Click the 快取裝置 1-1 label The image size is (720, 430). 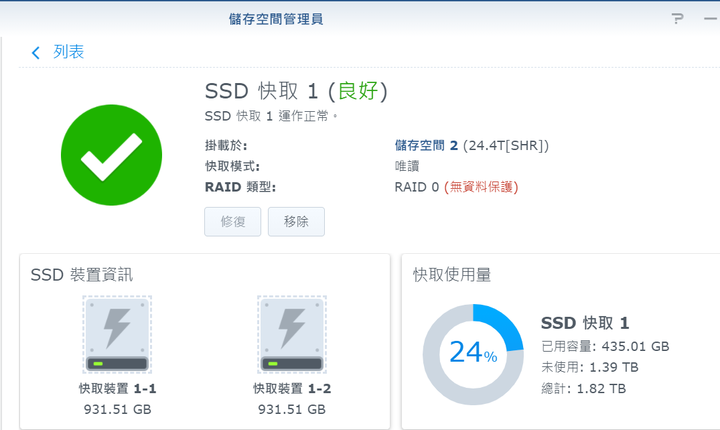118,389
